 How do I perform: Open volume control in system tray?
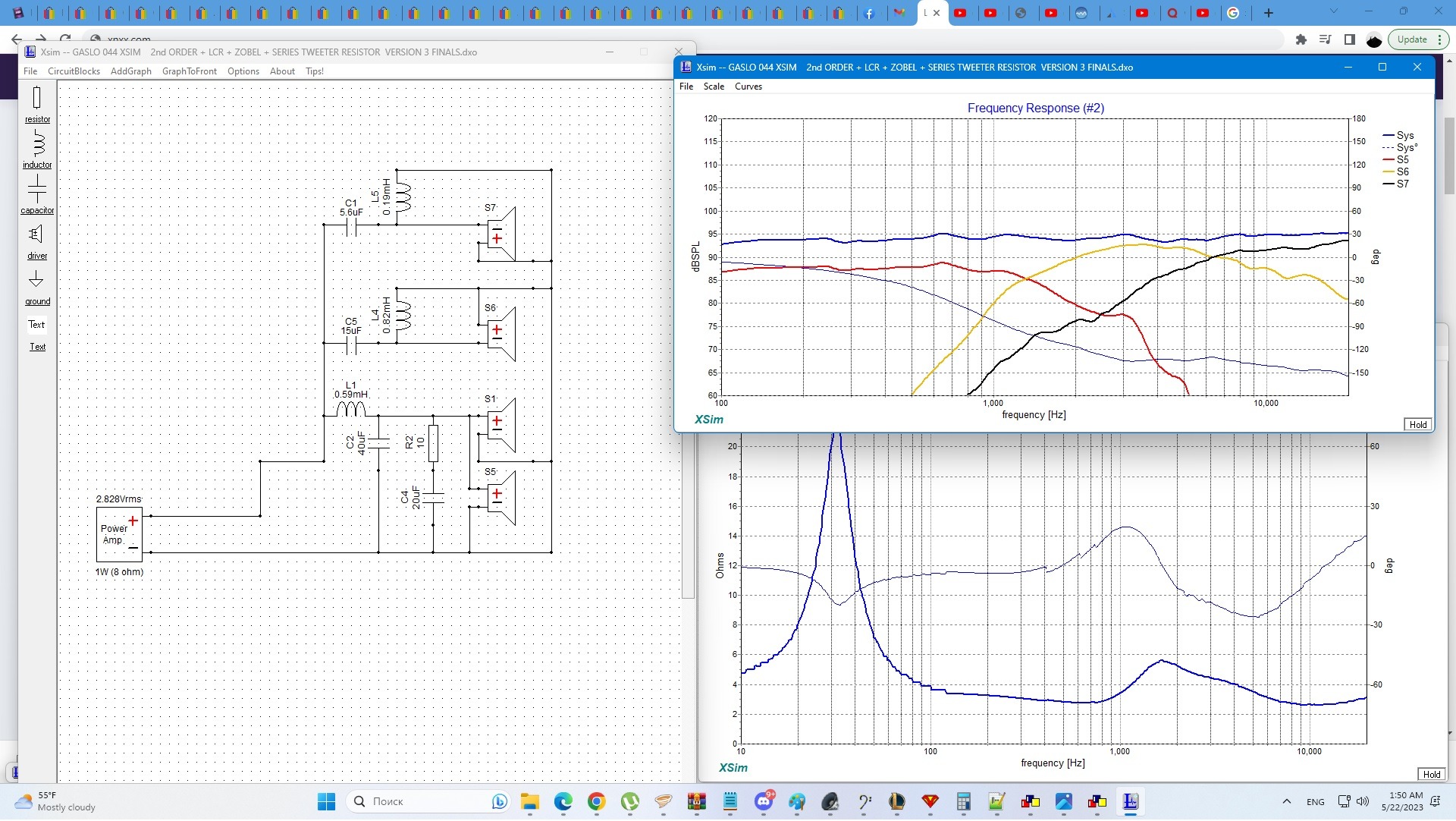[1363, 801]
